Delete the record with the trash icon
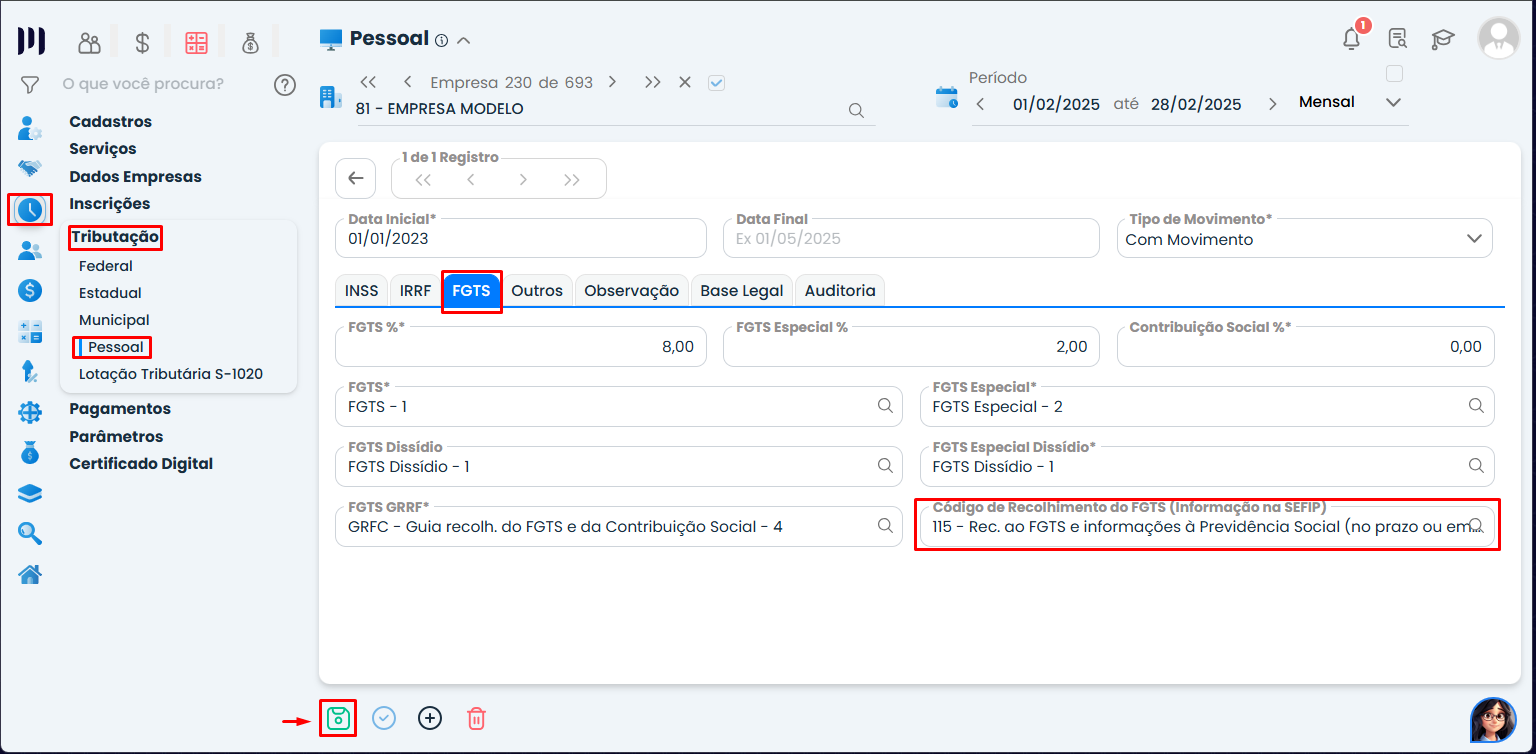Screen dimensions: 1536x754 click(x=476, y=718)
